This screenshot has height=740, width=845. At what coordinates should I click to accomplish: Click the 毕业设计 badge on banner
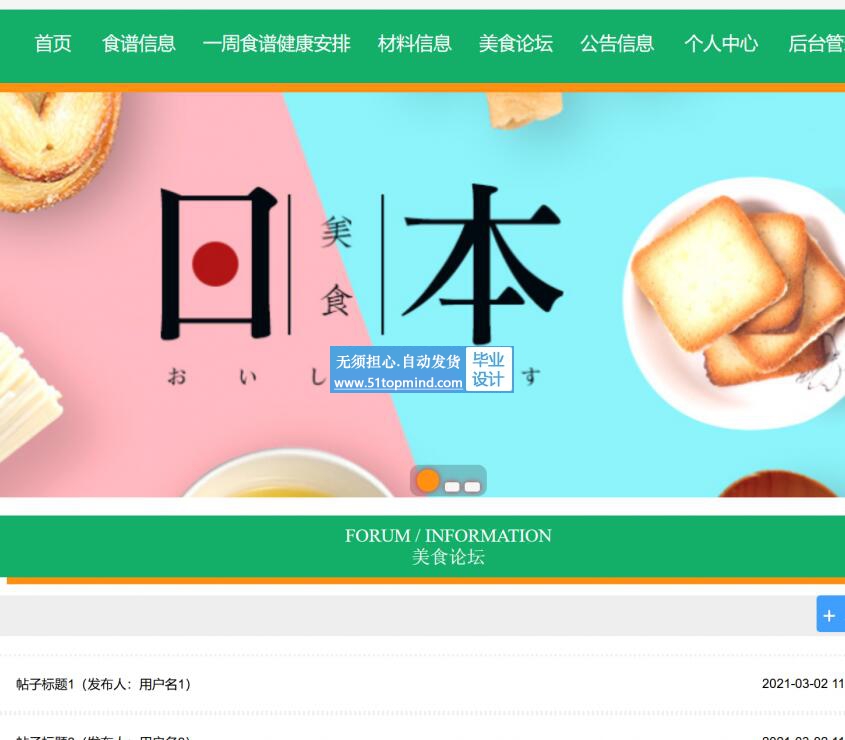tap(488, 370)
